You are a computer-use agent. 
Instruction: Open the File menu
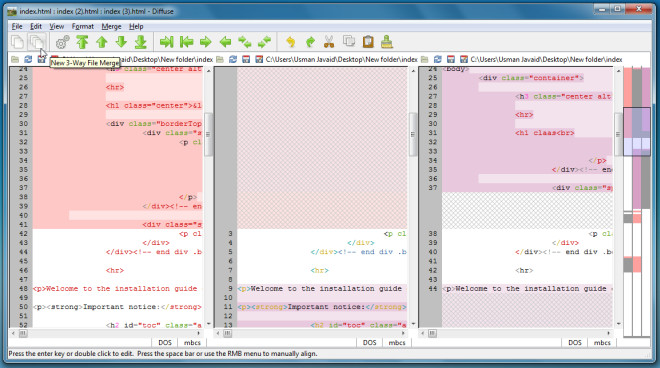[17, 26]
